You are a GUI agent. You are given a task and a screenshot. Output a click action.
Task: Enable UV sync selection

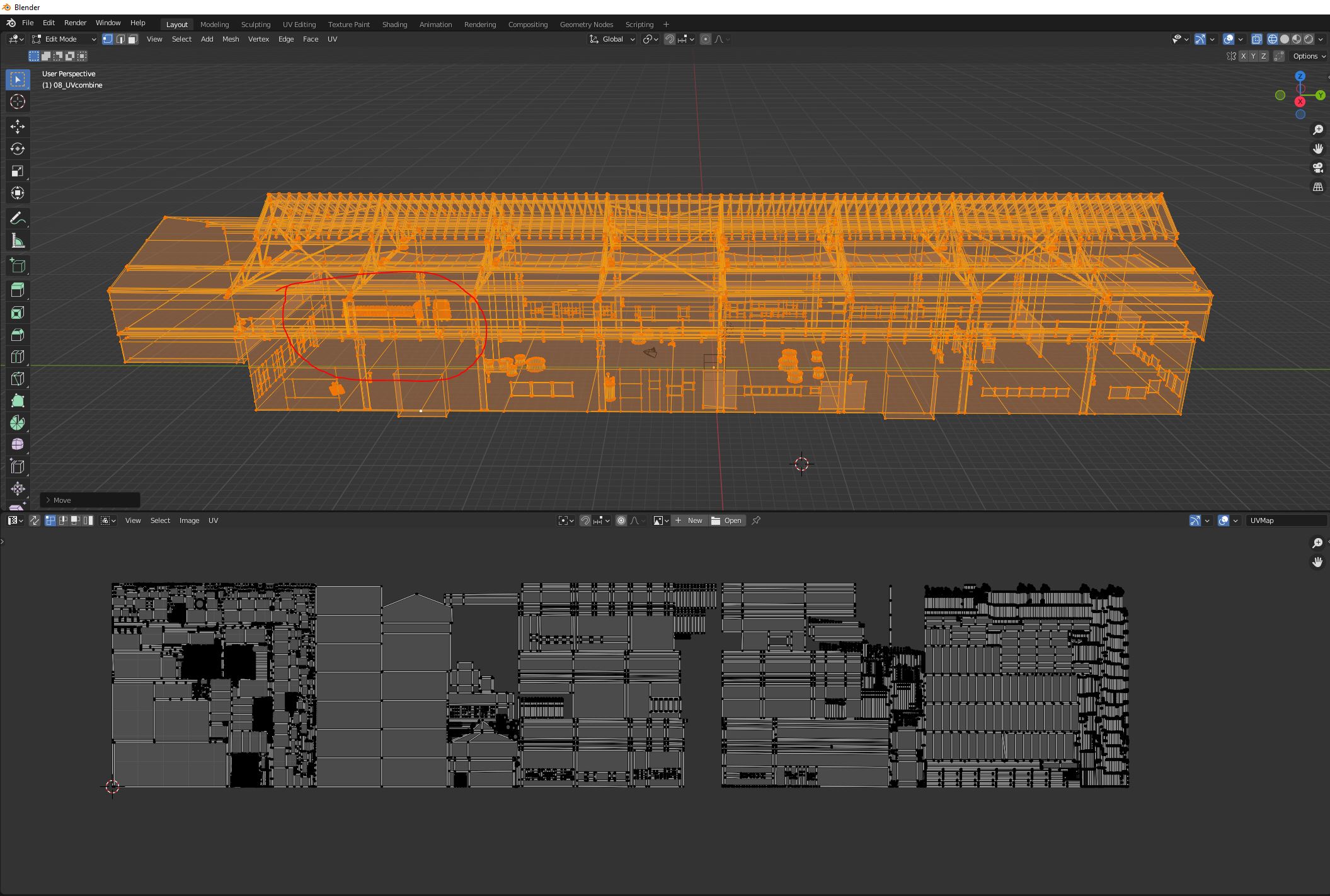[35, 520]
